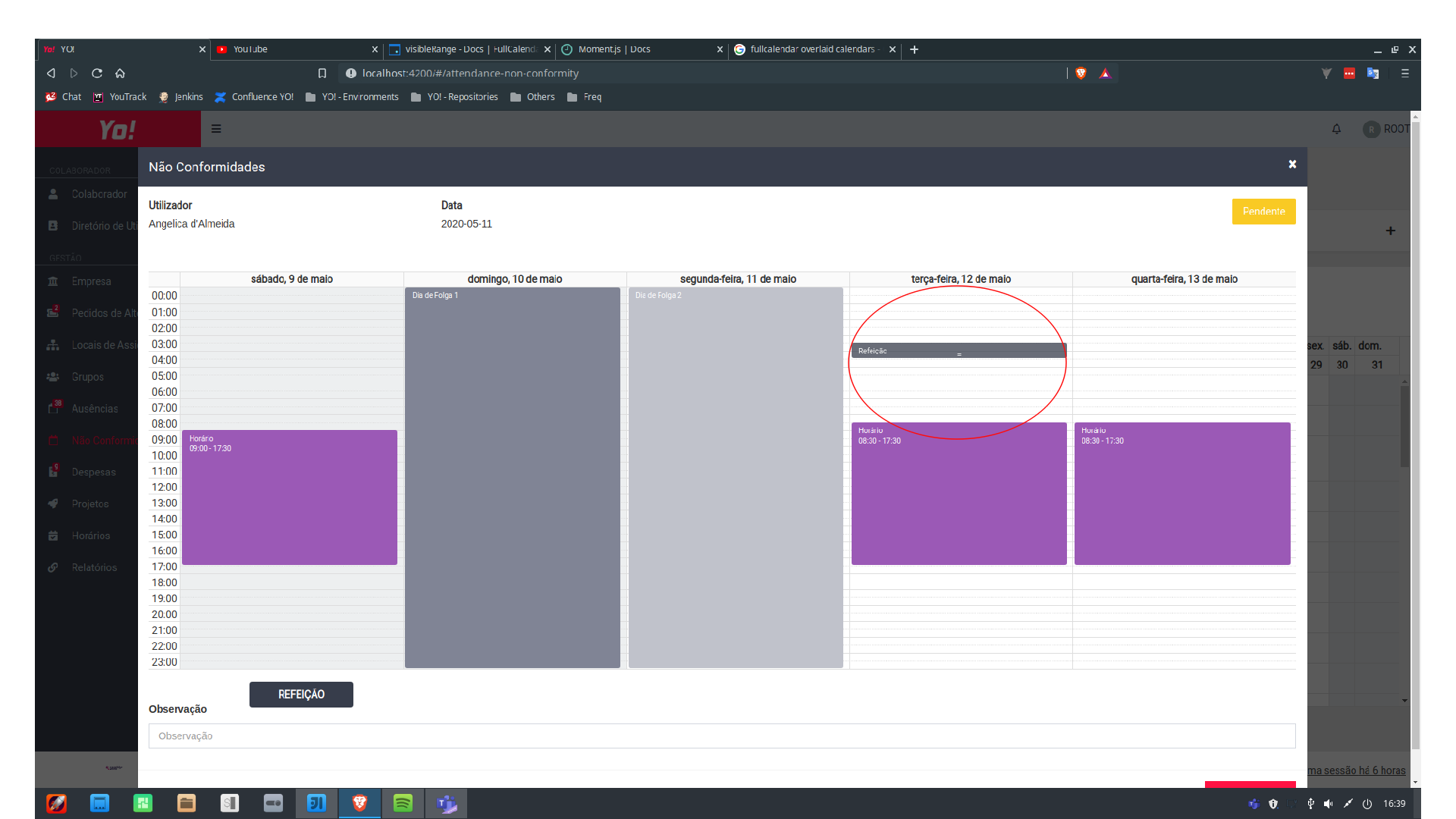This screenshot has height=819, width=1456.
Task: Toggle the sidebar with the hamburger icon
Action: (216, 129)
